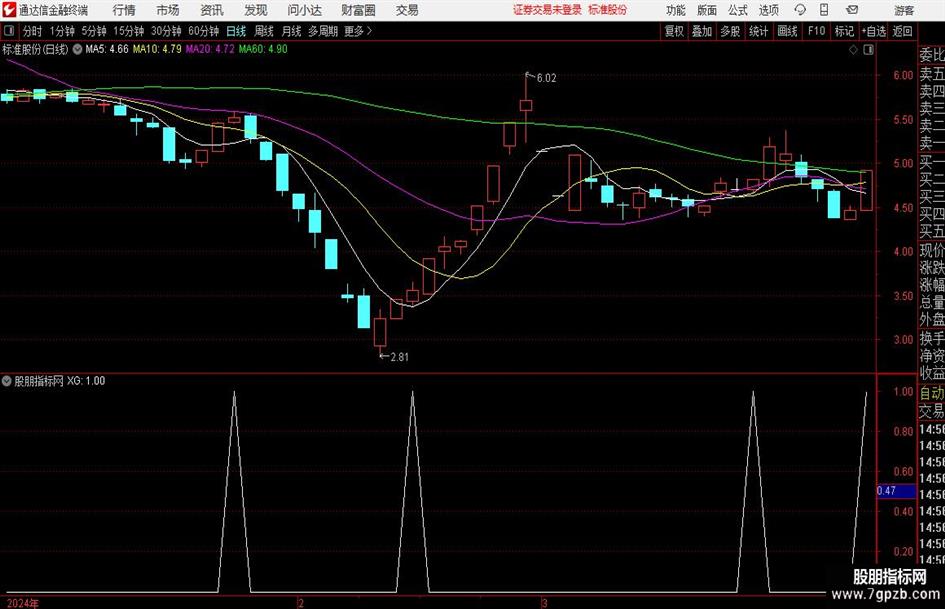Switch to 30分钟 period
Image resolution: width=945 pixels, height=609 pixels.
coord(166,31)
